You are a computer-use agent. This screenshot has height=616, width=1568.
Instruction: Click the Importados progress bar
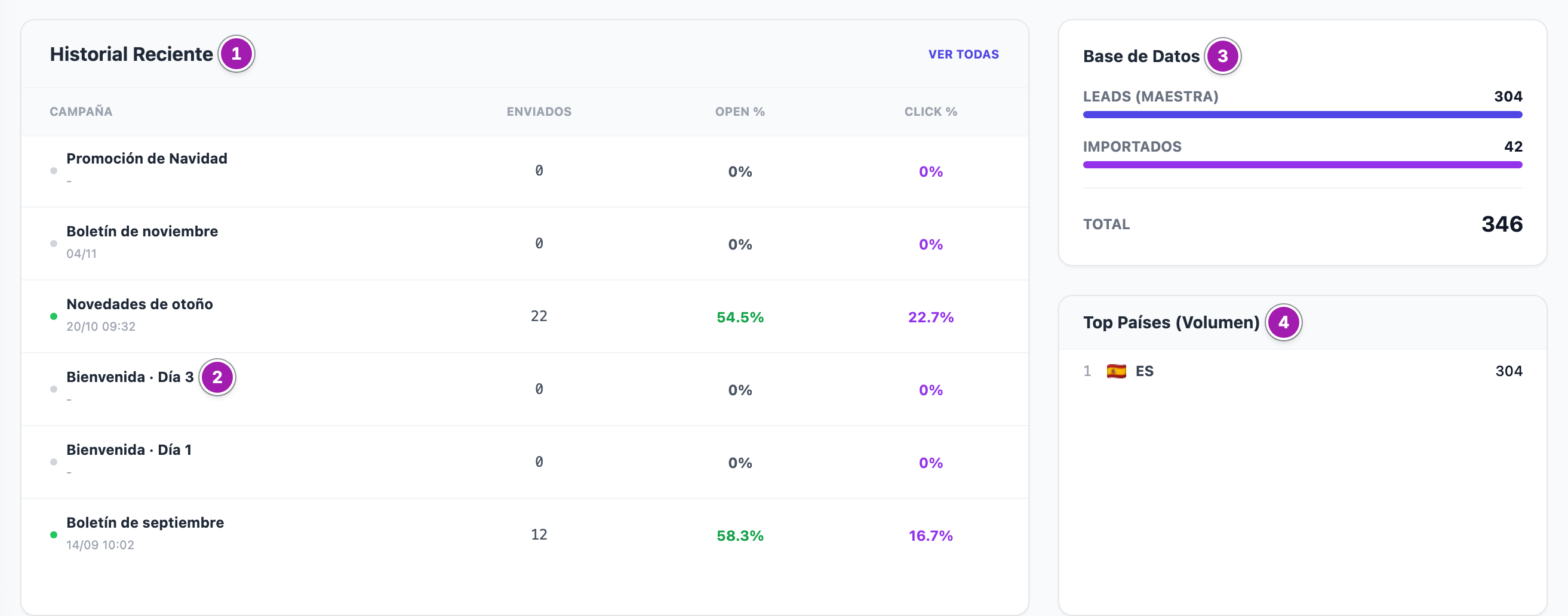point(1302,164)
